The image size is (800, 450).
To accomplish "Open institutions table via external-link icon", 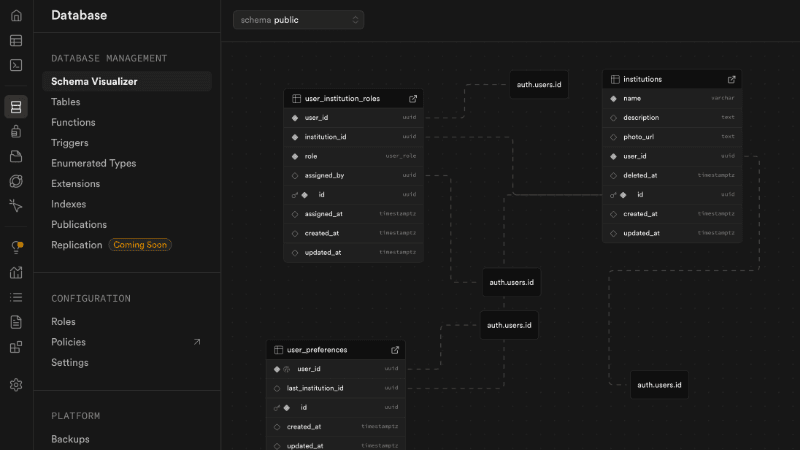I will coord(731,79).
